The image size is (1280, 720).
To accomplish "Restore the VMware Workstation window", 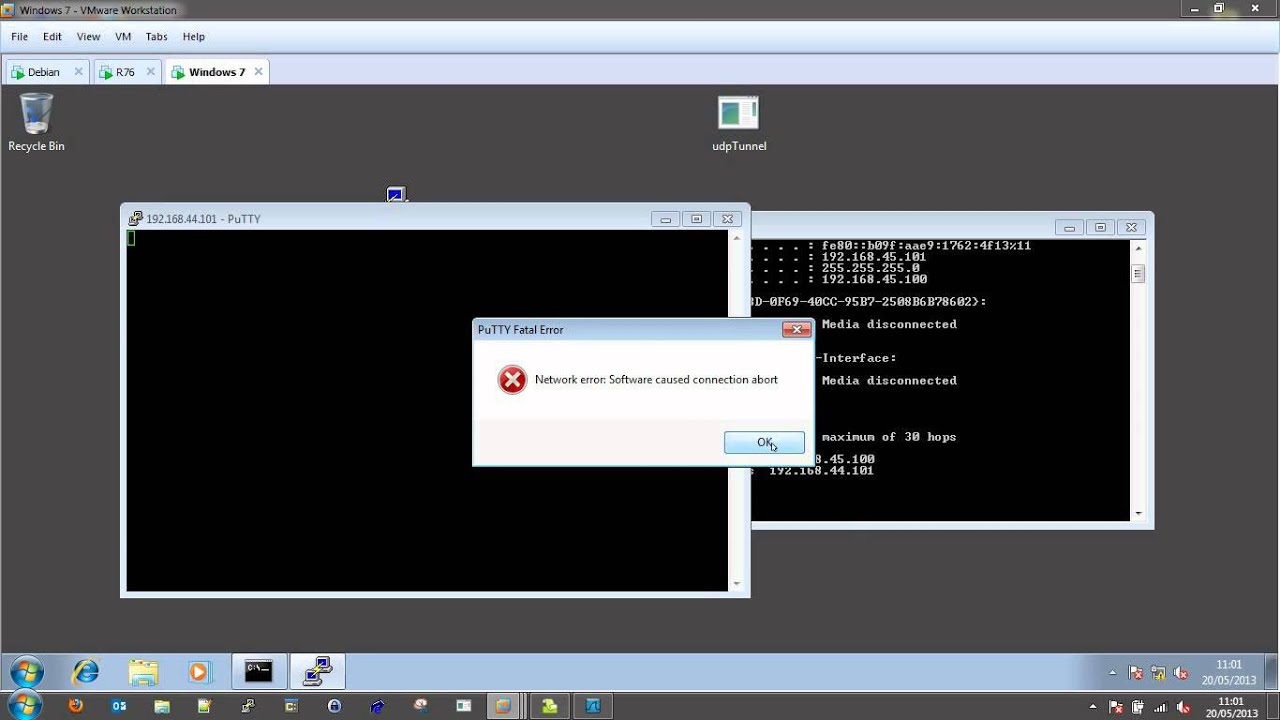I will pos(1219,9).
